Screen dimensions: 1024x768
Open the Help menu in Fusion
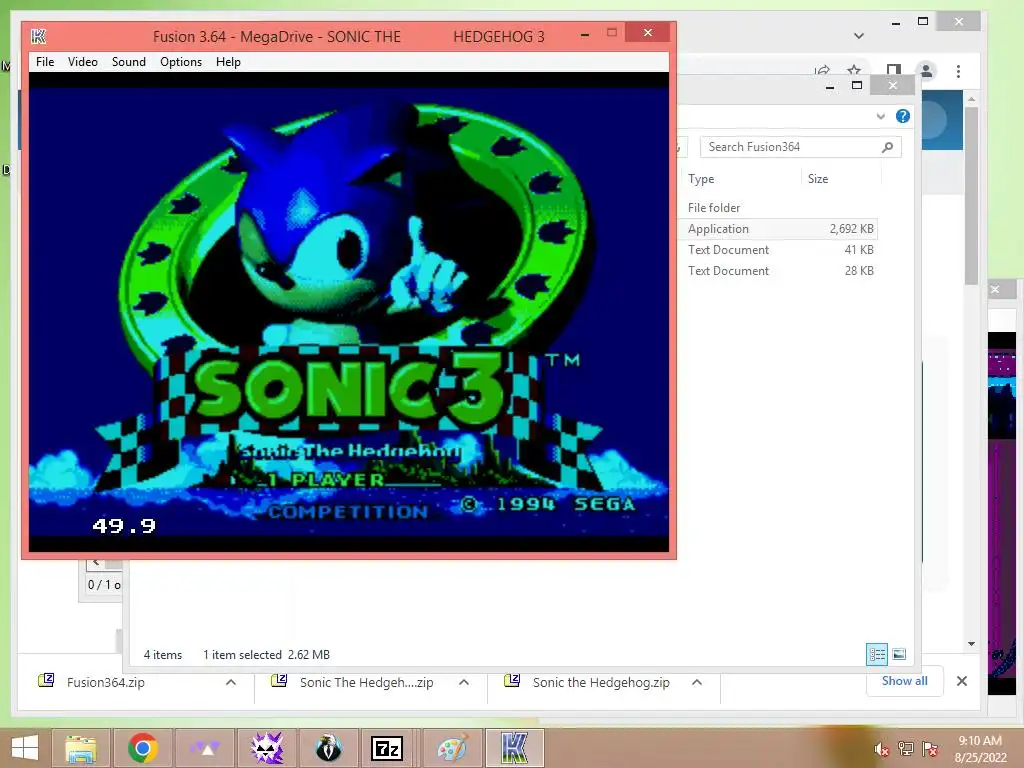(x=229, y=62)
